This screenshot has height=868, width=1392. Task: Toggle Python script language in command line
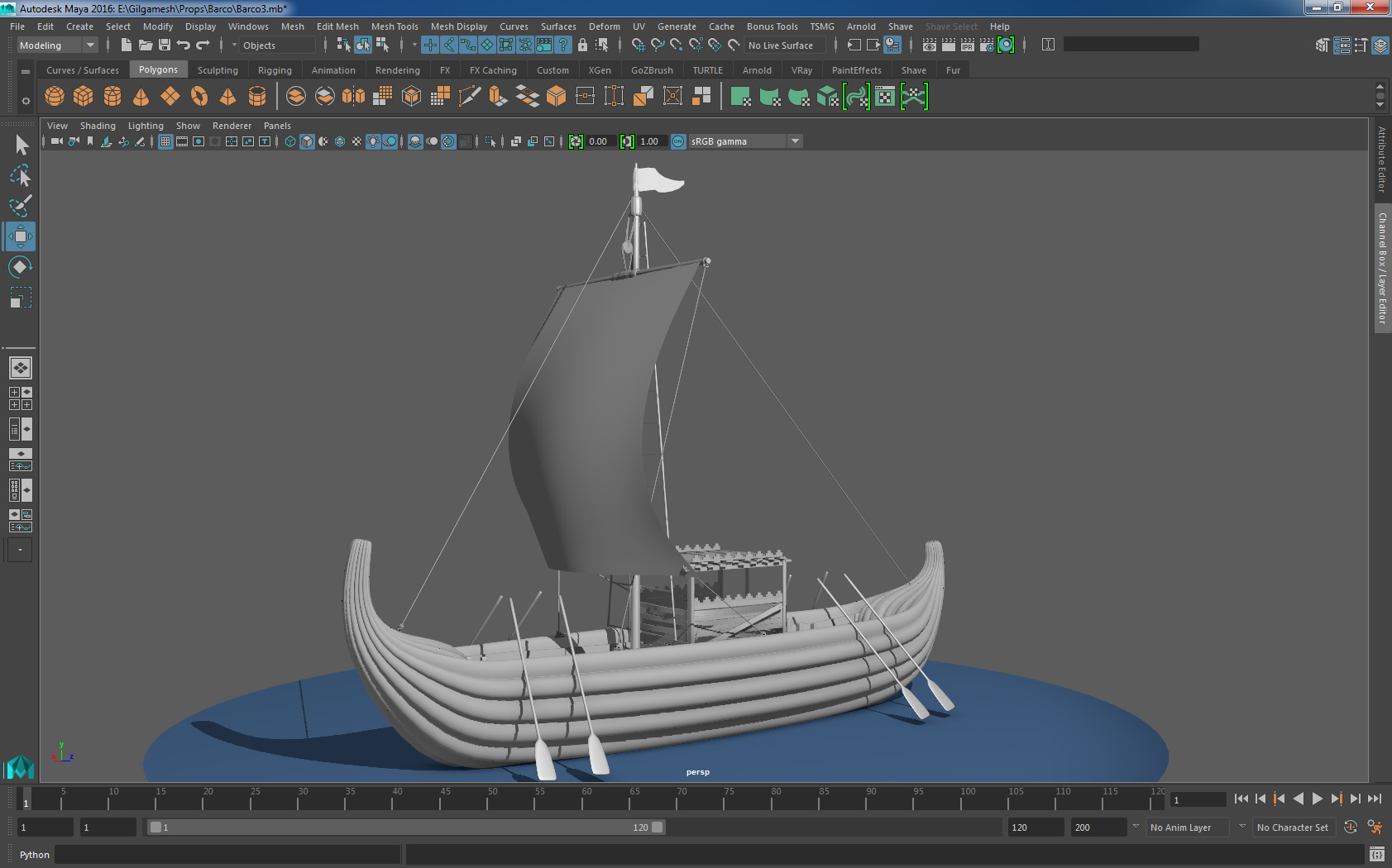click(x=34, y=855)
